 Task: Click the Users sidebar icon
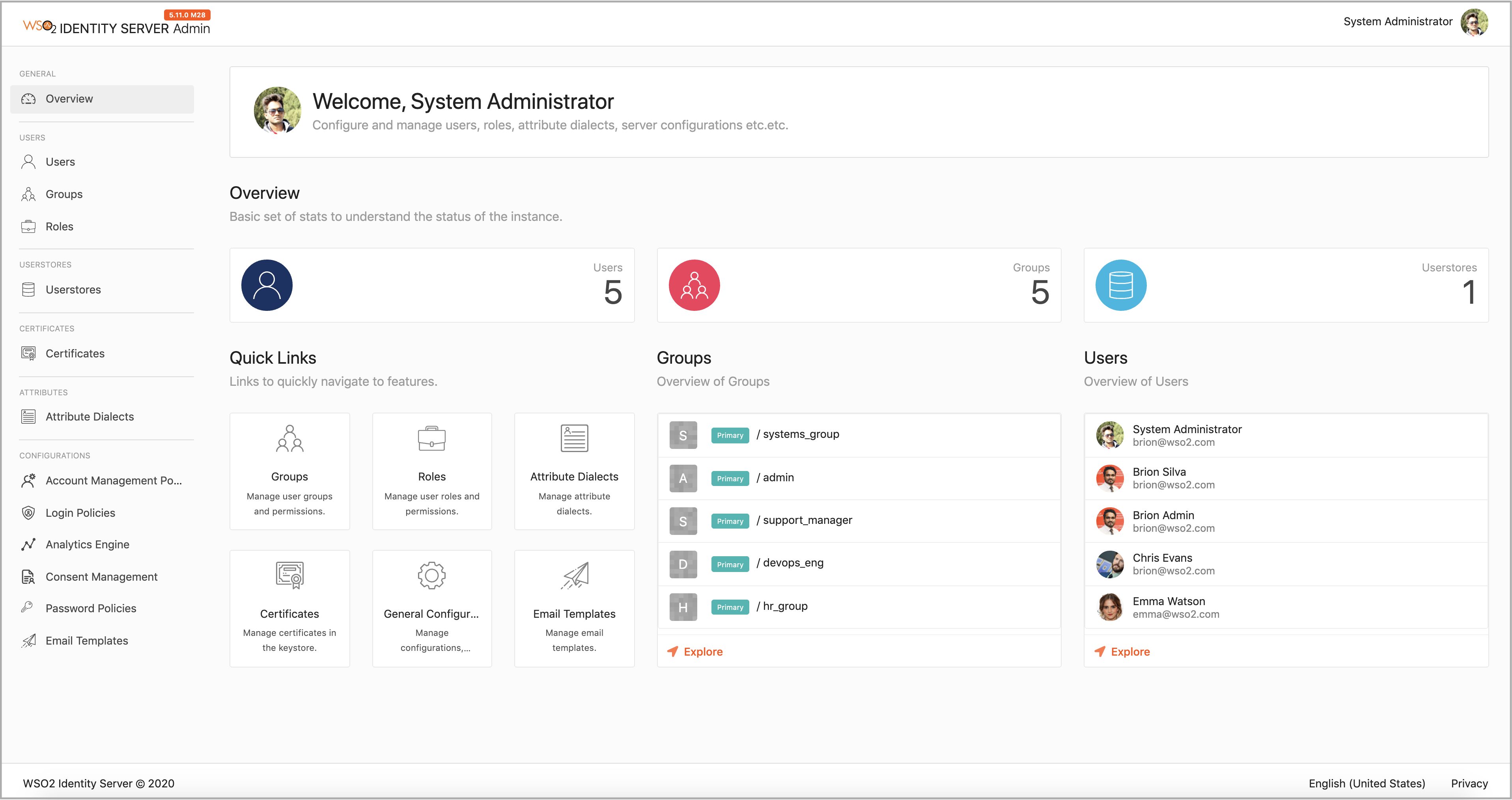(28, 162)
